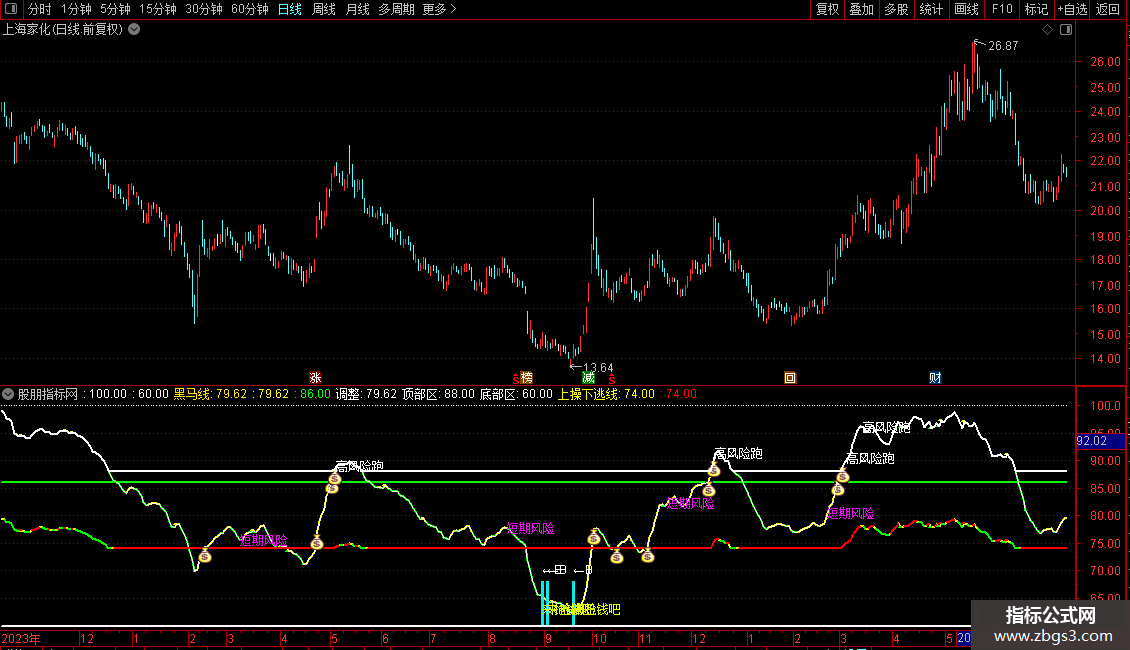Screen dimensions: 1130x650
Task: Click money bag signal just before October
Action: pyautogui.click(x=594, y=538)
